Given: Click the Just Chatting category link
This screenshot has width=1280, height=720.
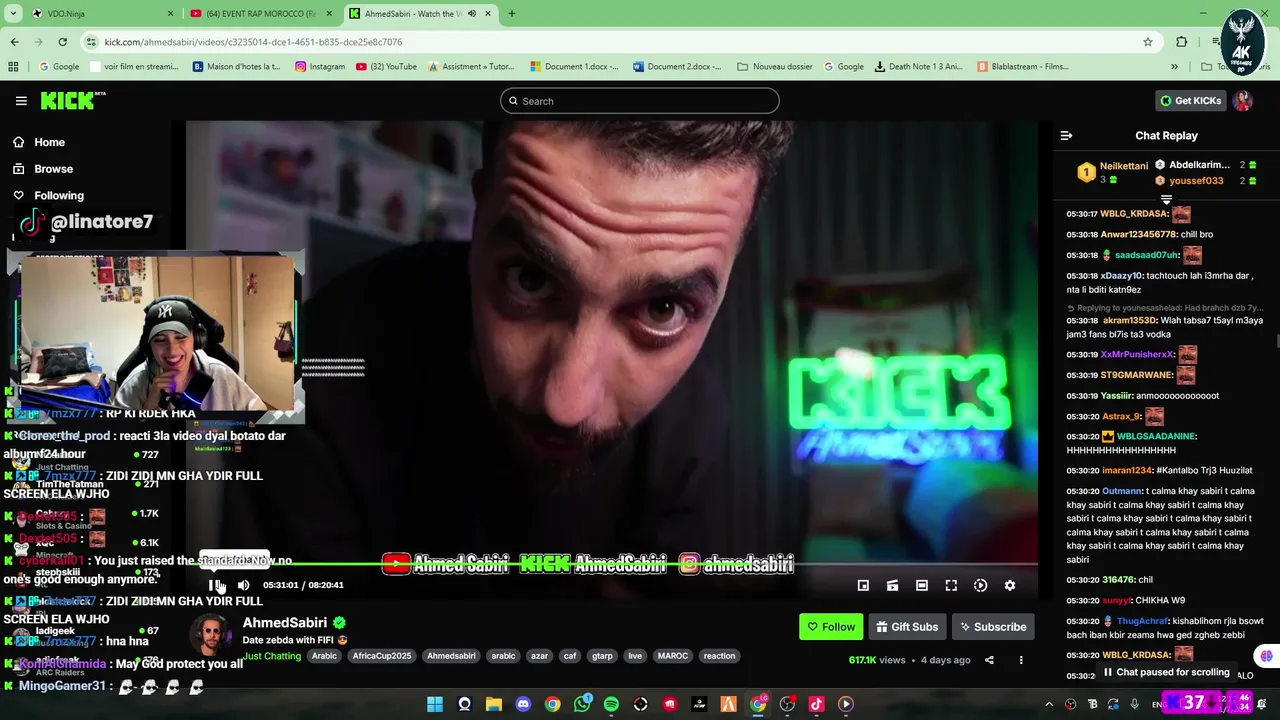Looking at the screenshot, I should pos(272,656).
